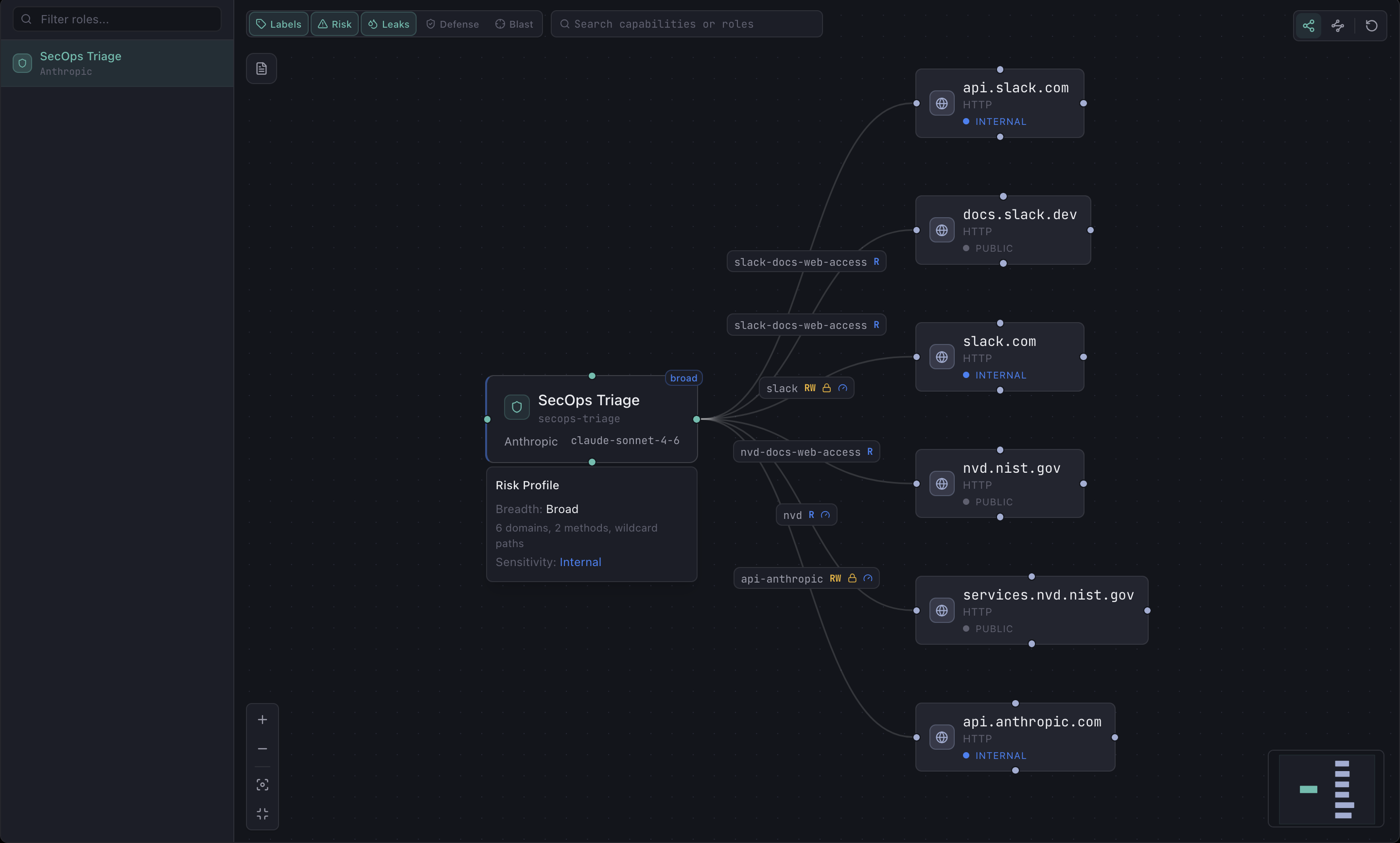Click PUBLIC tag on docs.slack.dev
The height and width of the screenshot is (843, 1400).
point(988,248)
